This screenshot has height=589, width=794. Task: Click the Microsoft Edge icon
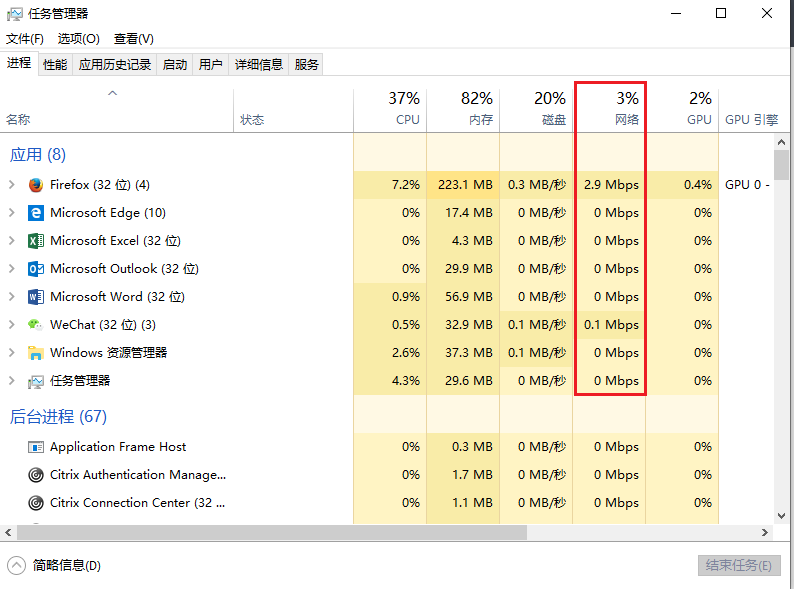pos(35,213)
